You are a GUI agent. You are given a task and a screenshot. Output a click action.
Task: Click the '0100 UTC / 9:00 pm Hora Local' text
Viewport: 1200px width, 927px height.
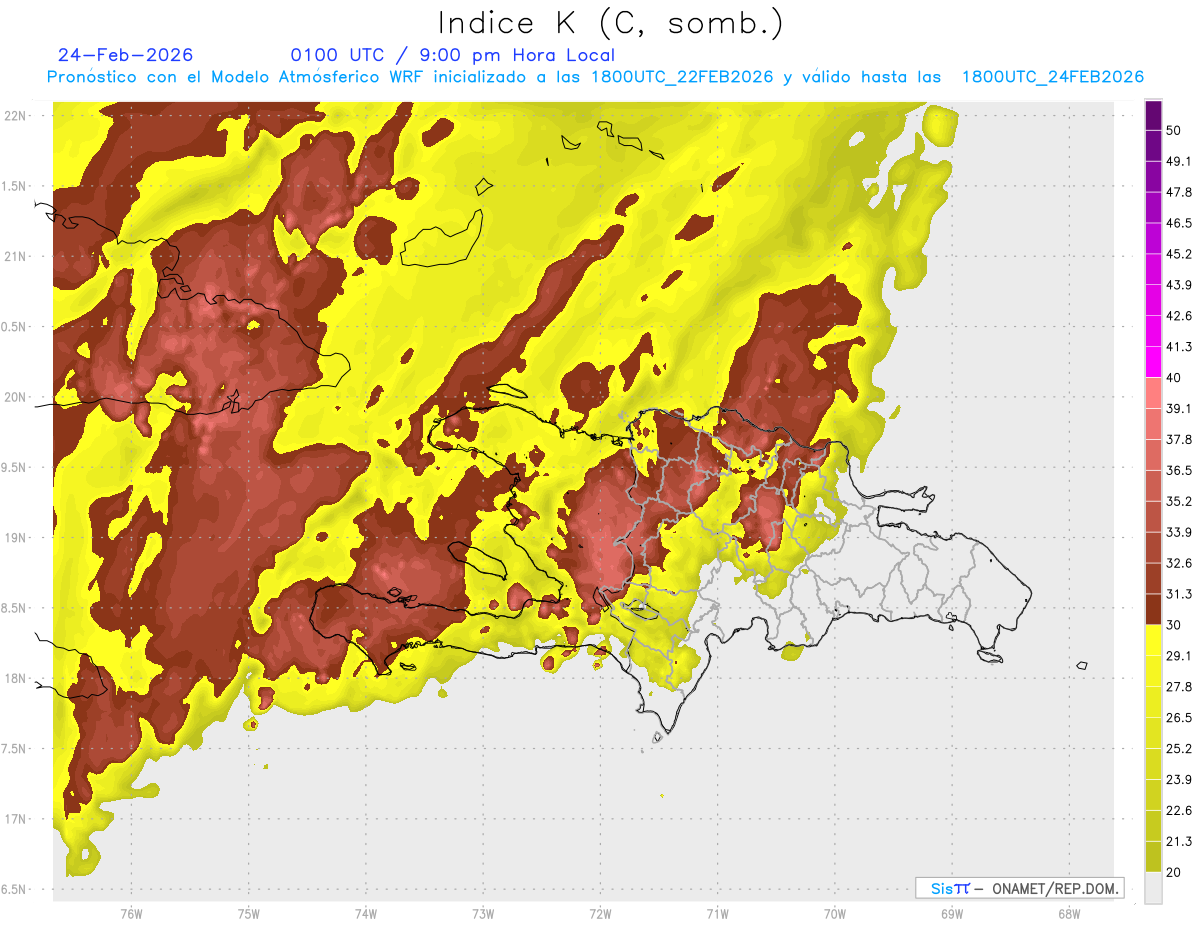(452, 55)
